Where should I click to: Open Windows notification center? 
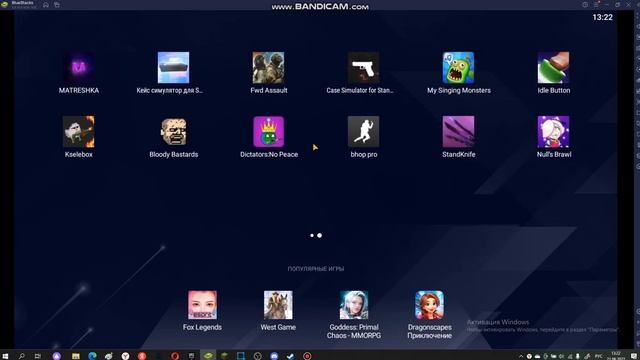click(633, 356)
